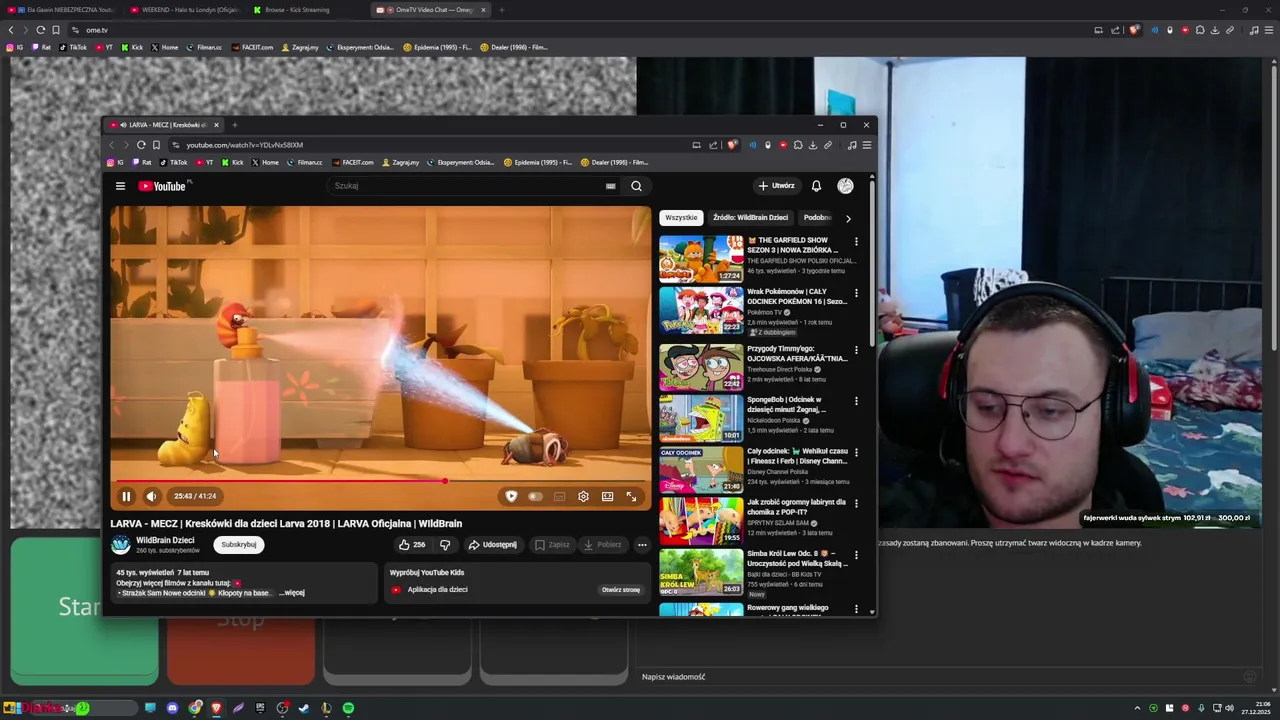Focus the Szukaj search field
Image resolution: width=1280 pixels, height=720 pixels.
[x=465, y=186]
